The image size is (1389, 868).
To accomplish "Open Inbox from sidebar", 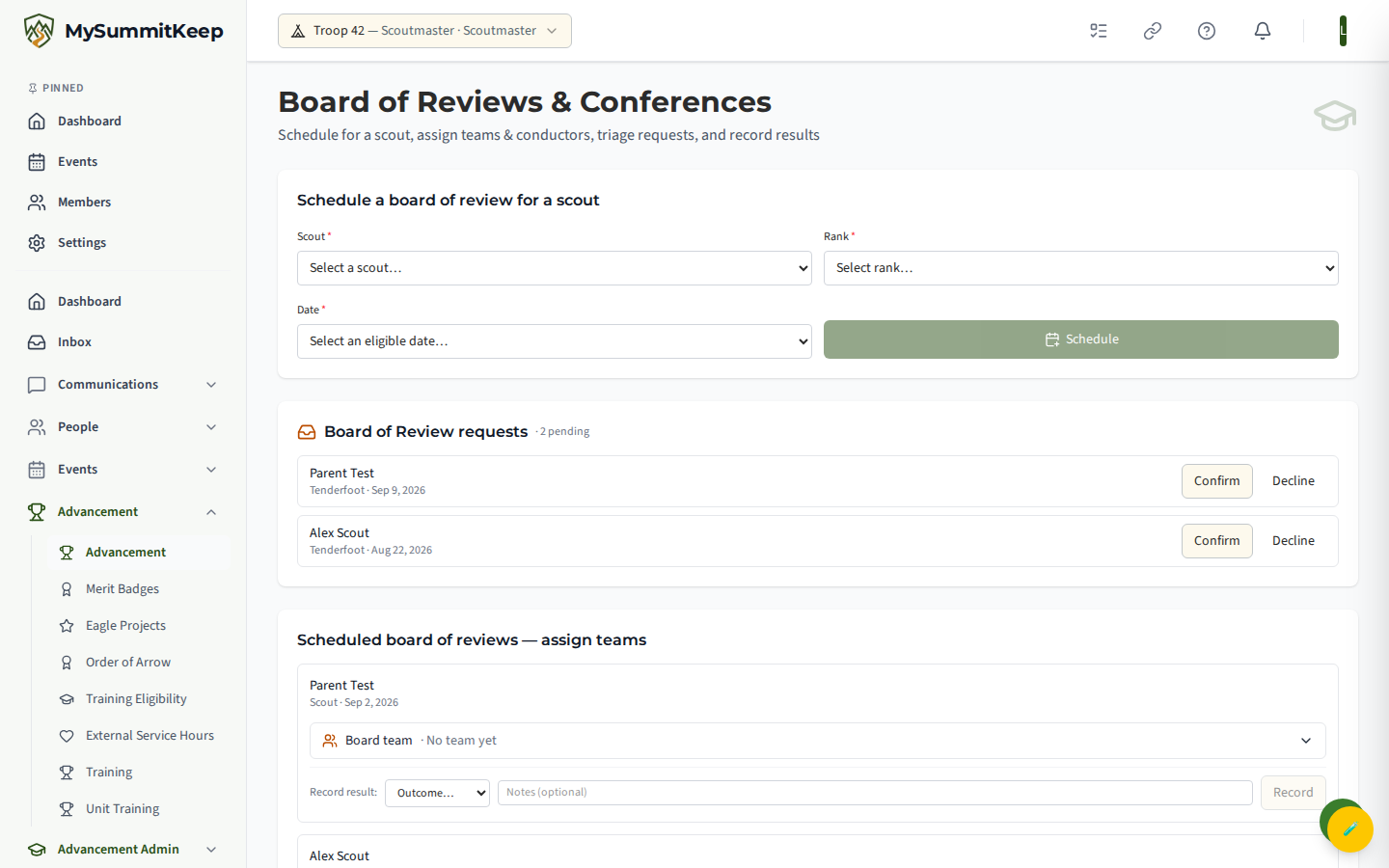I will coord(123,342).
